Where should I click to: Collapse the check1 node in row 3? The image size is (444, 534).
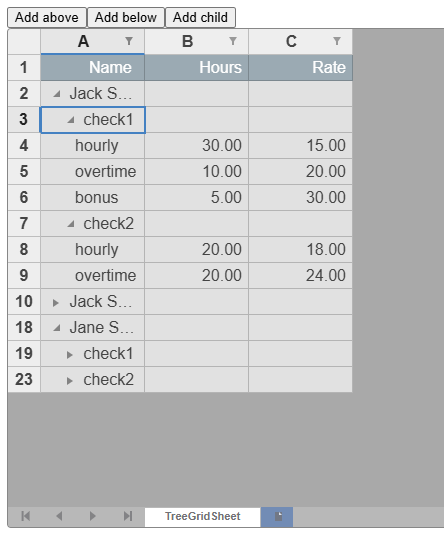pos(71,120)
